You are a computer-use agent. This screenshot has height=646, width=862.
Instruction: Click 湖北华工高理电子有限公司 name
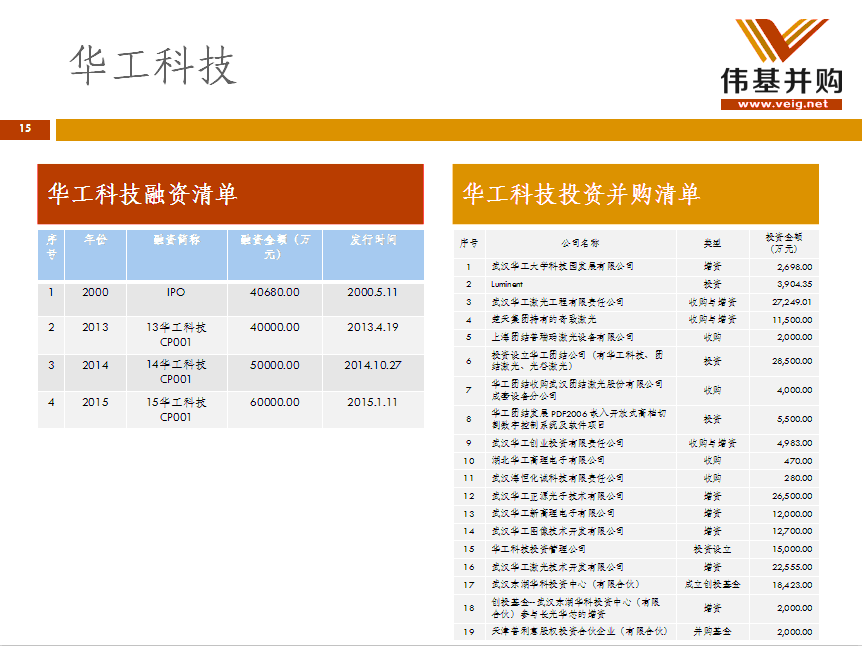[x=548, y=461]
